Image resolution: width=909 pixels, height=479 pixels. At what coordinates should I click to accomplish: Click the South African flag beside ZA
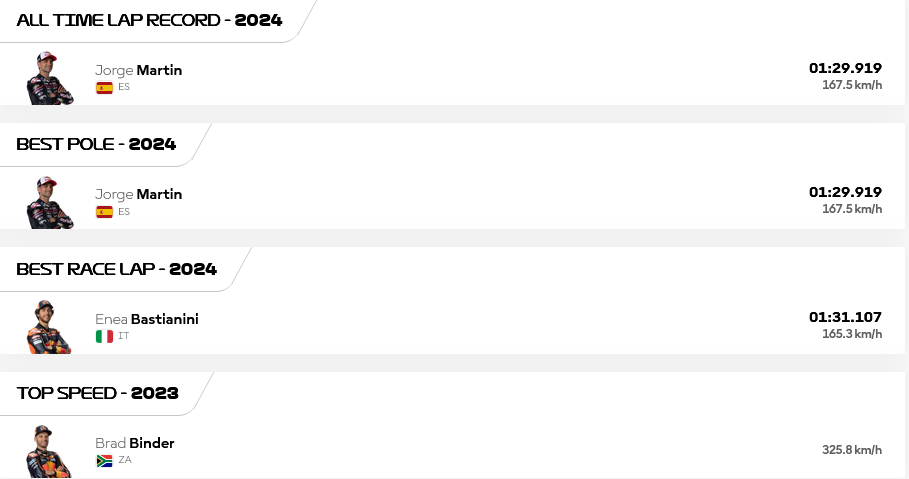tap(104, 460)
